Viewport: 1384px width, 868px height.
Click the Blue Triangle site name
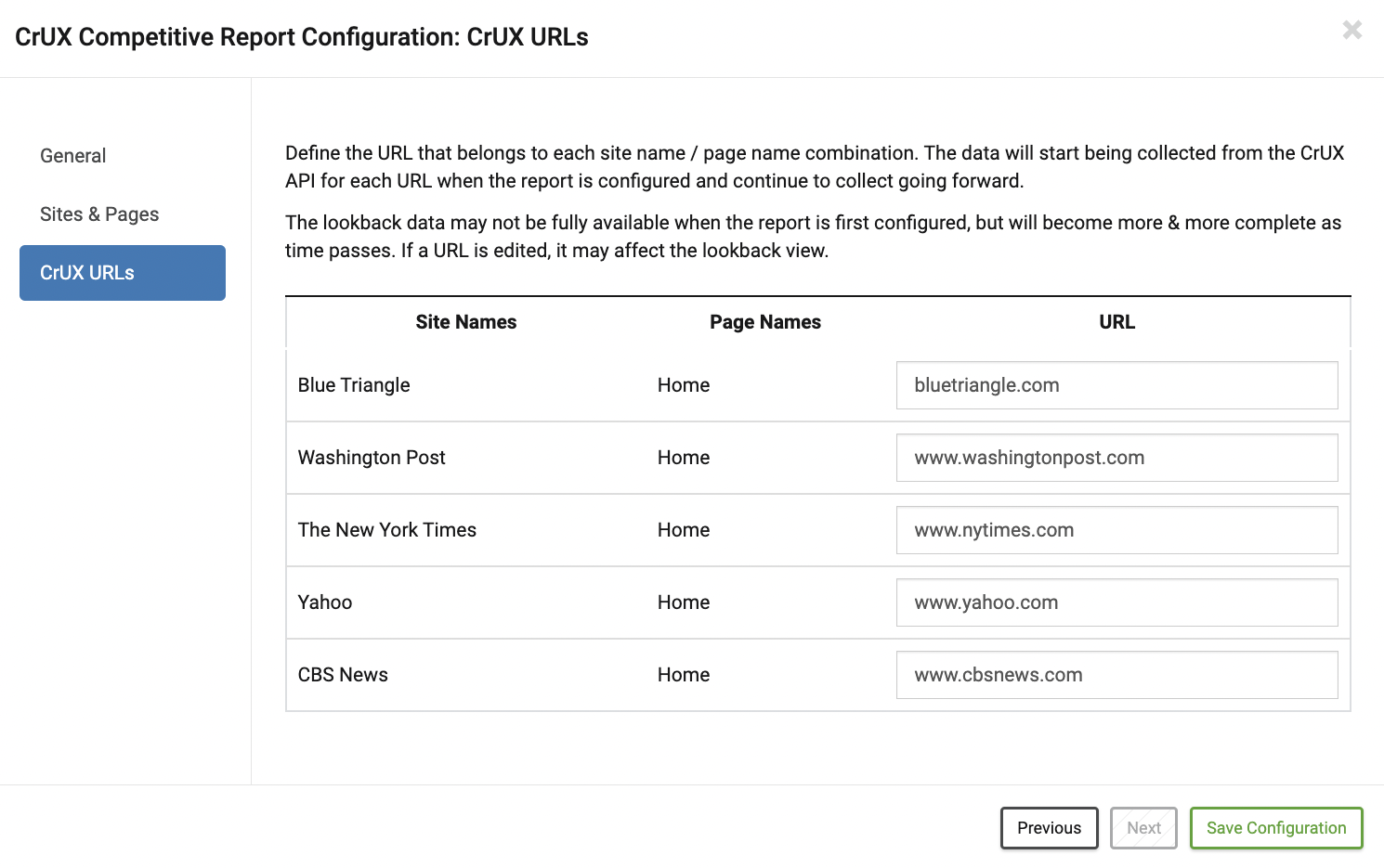pos(354,385)
